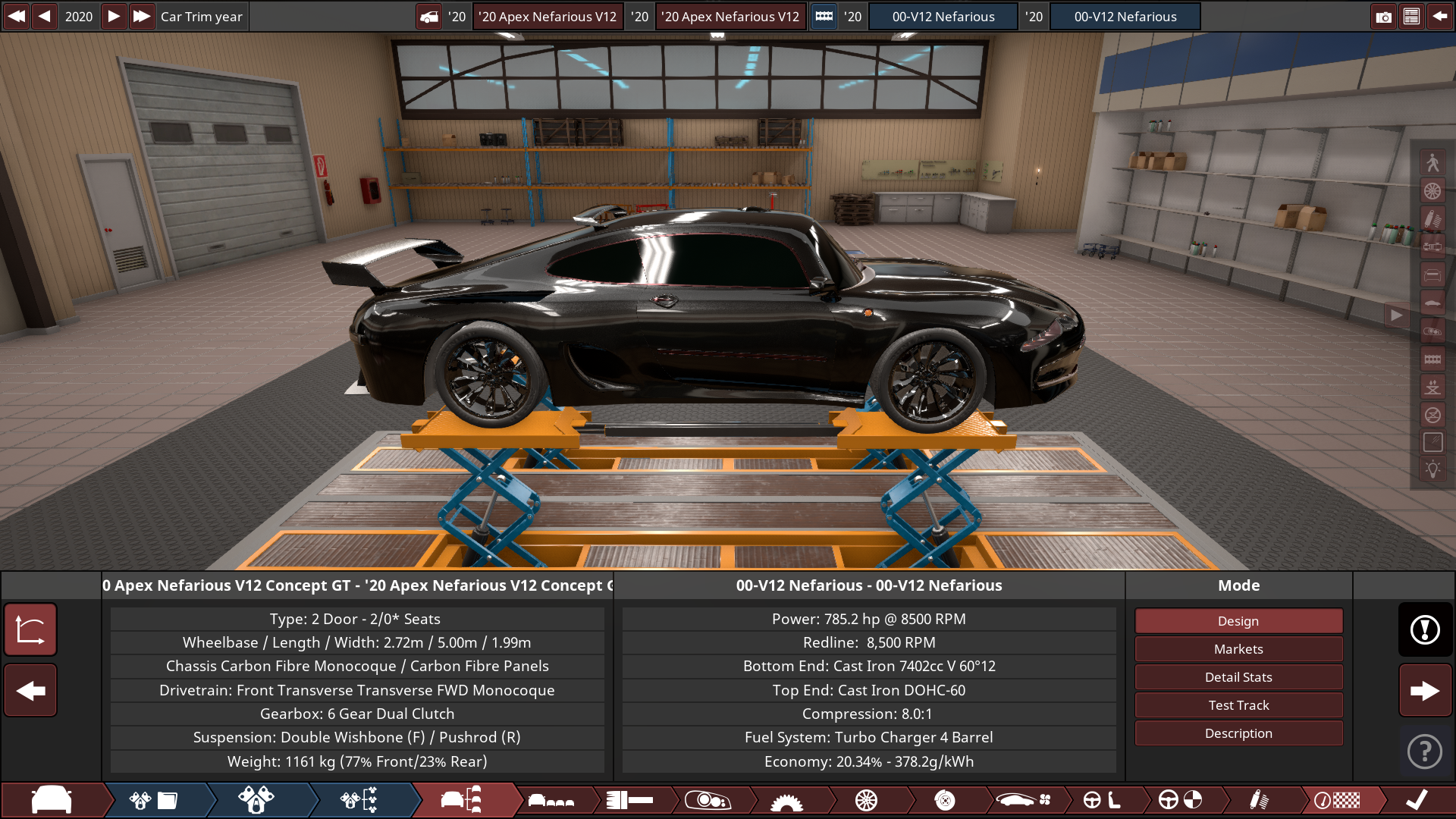Switch to Markets mode
Screen dimensions: 1456x819
coord(1238,649)
